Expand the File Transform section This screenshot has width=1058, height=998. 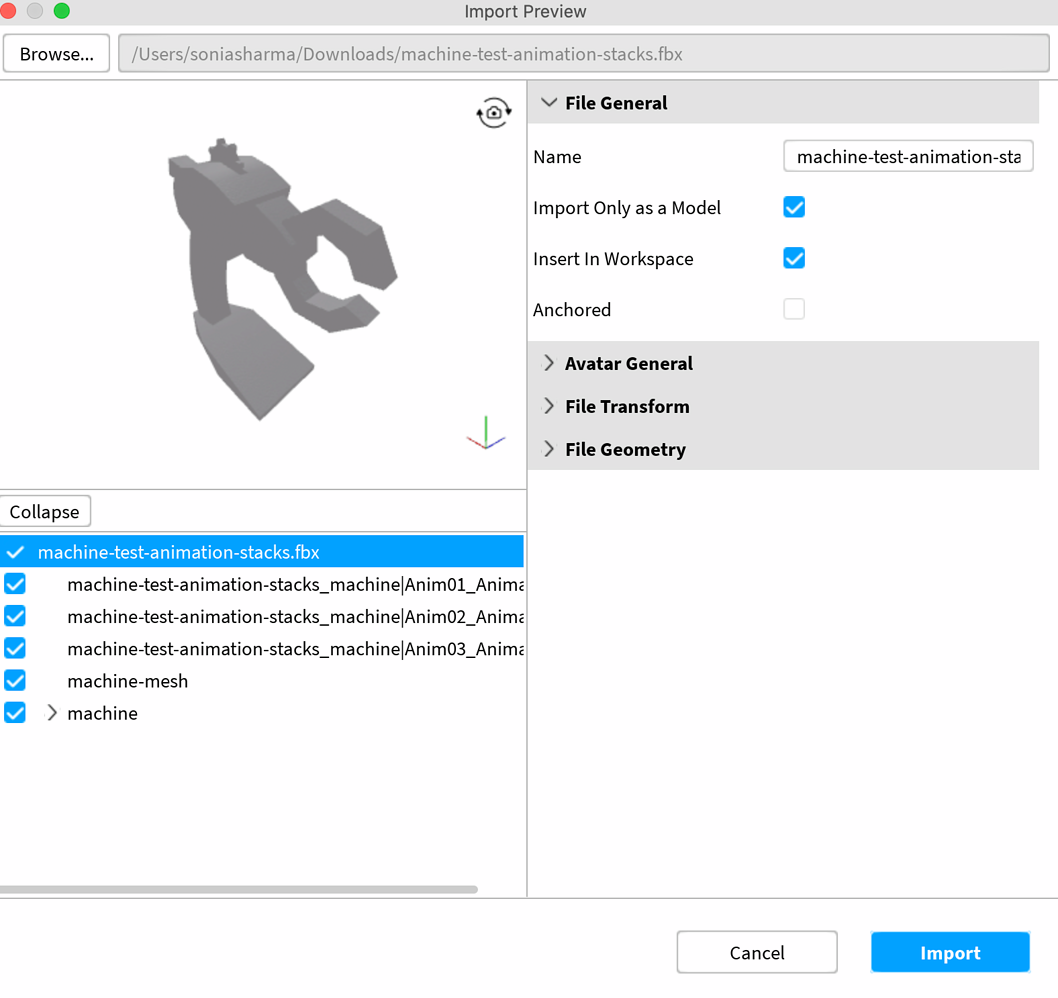549,406
